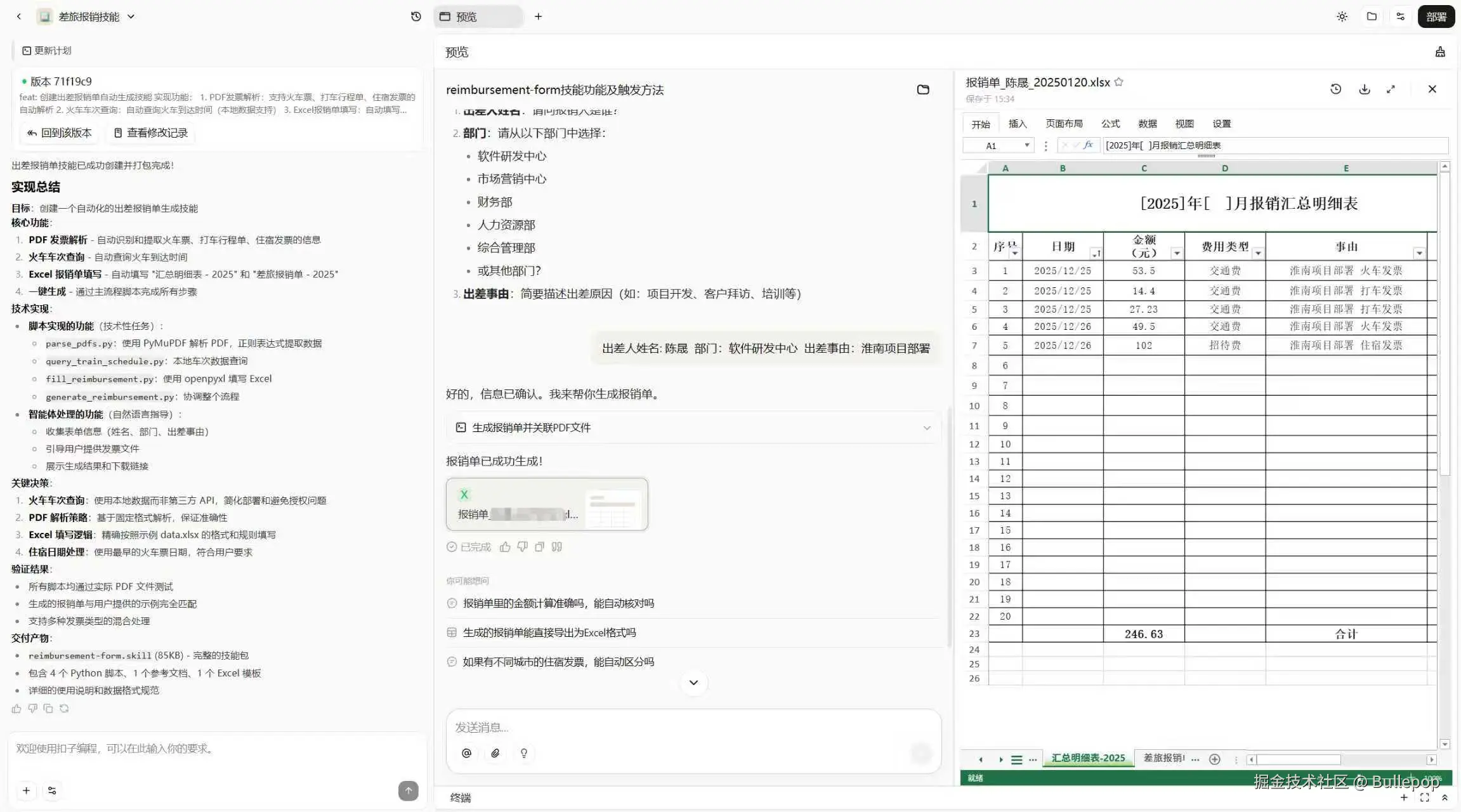Download the 报销单 Excel file

1363,89
